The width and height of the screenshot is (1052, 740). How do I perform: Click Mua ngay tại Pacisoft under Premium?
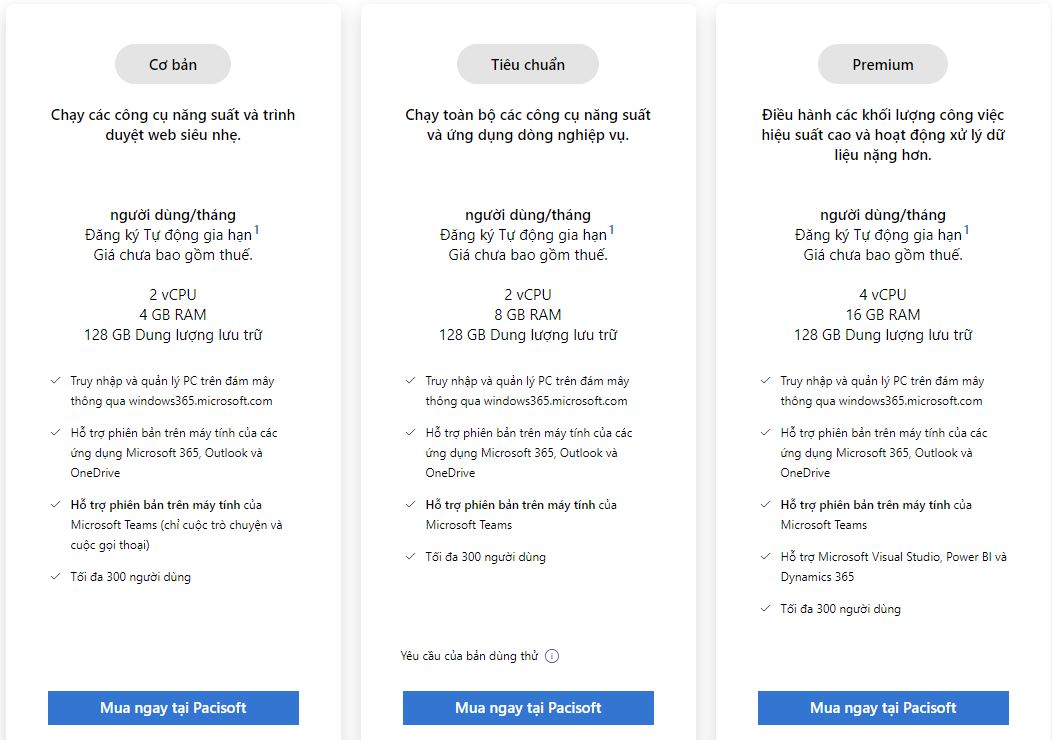click(x=883, y=708)
